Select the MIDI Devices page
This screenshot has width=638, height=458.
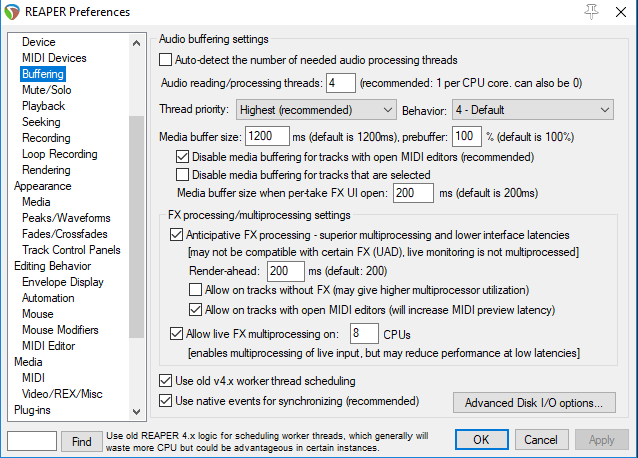point(54,58)
